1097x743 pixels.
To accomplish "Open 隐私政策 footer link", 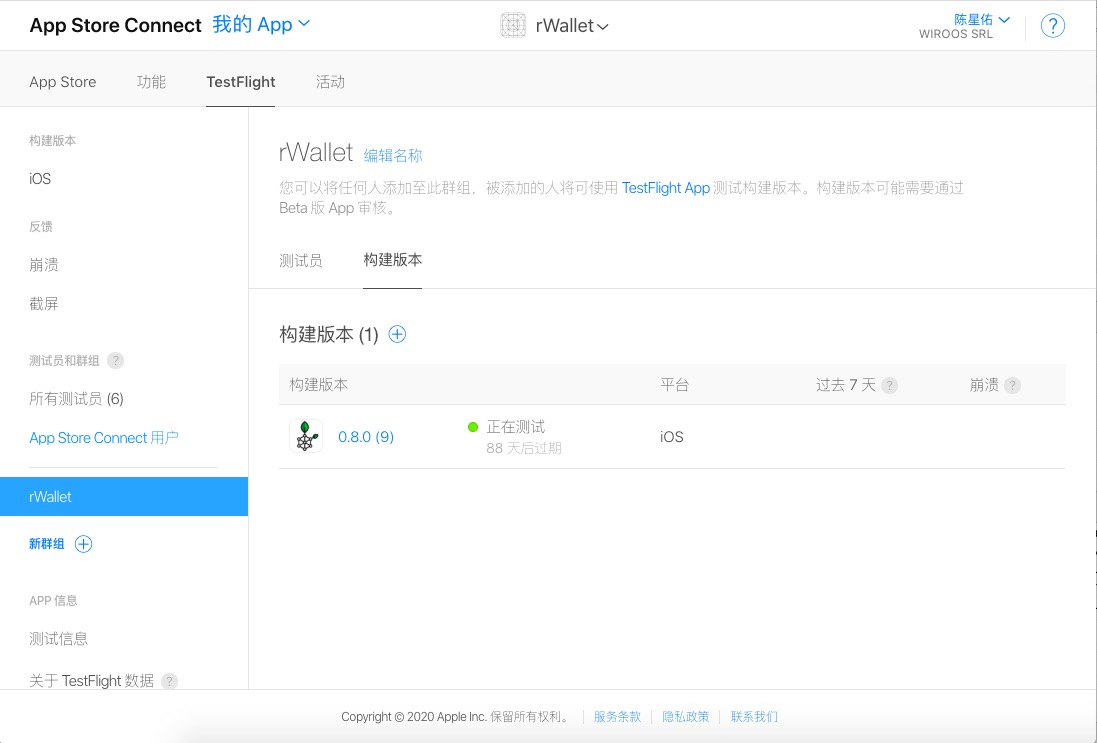I will pos(686,716).
